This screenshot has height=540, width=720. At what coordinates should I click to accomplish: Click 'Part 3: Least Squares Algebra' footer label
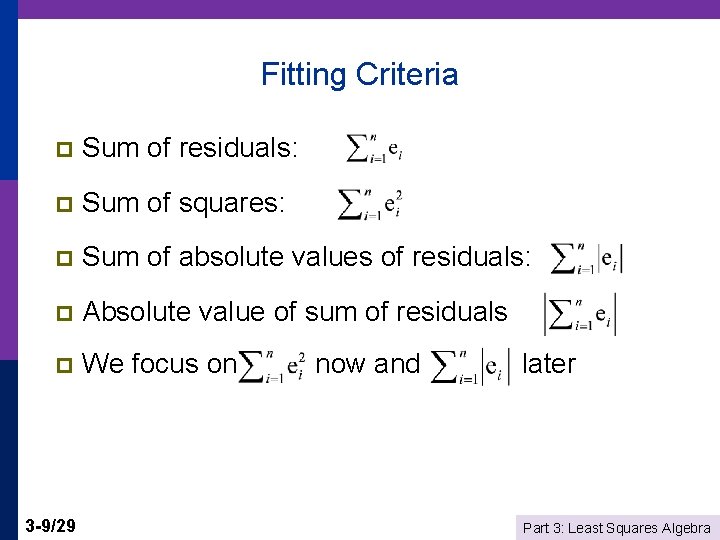[617, 528]
